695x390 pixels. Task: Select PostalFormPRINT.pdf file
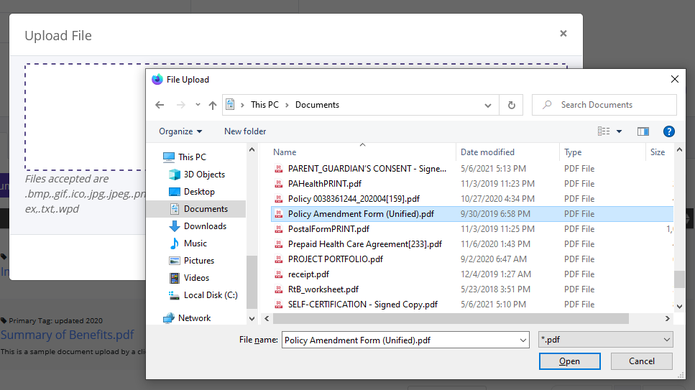pos(328,229)
